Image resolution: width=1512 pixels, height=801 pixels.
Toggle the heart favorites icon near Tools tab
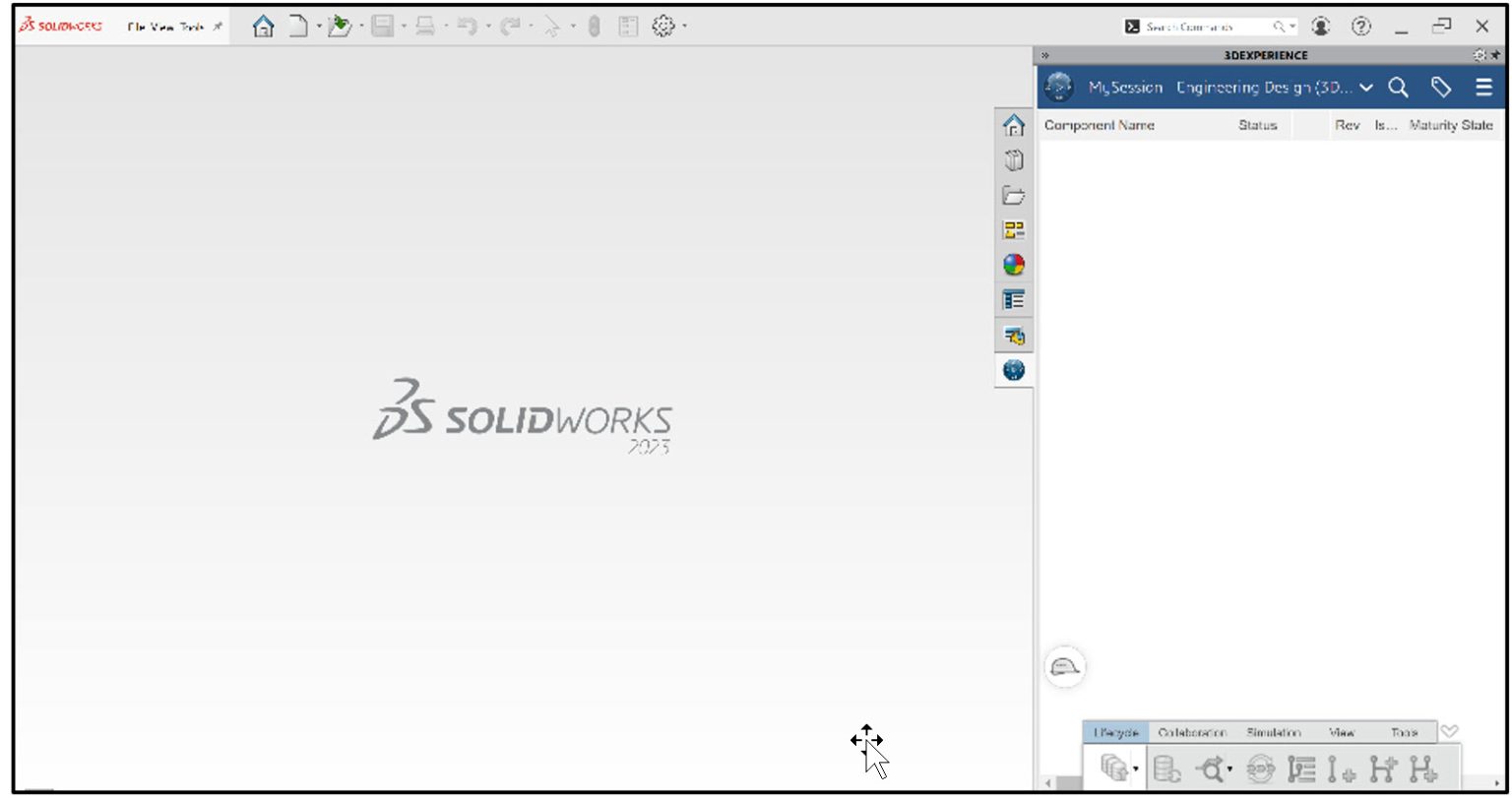coord(1449,731)
